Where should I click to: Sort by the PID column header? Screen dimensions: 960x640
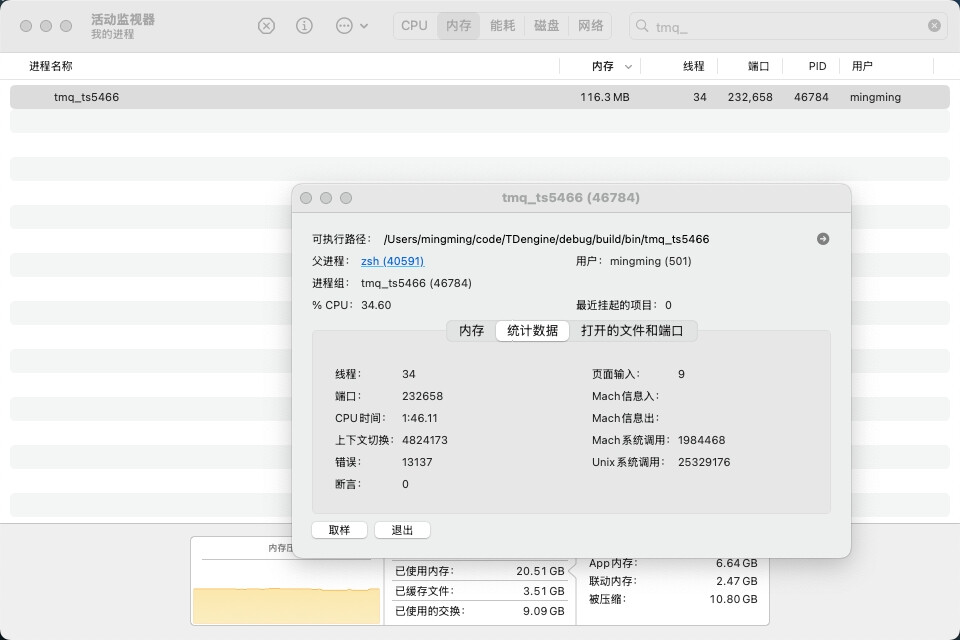tap(817, 66)
